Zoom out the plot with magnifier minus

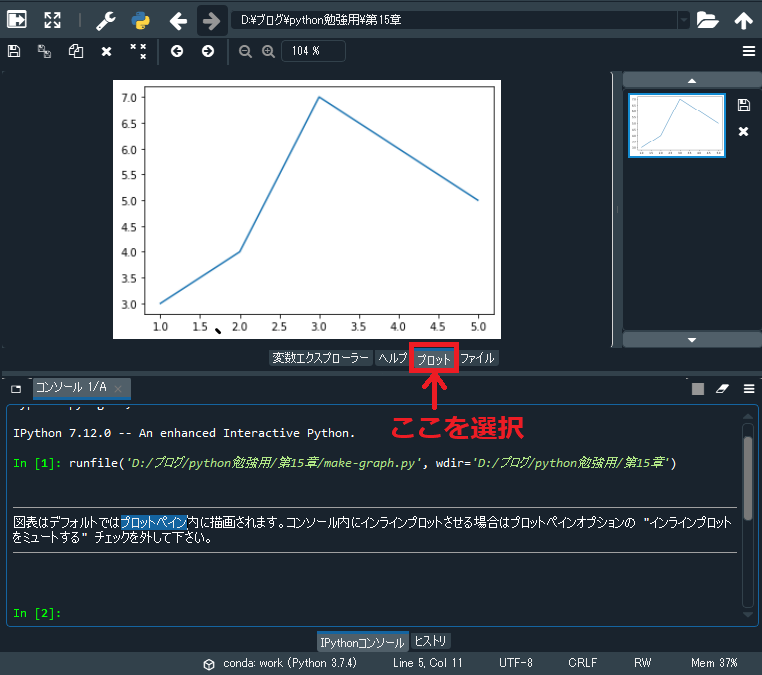click(x=245, y=51)
